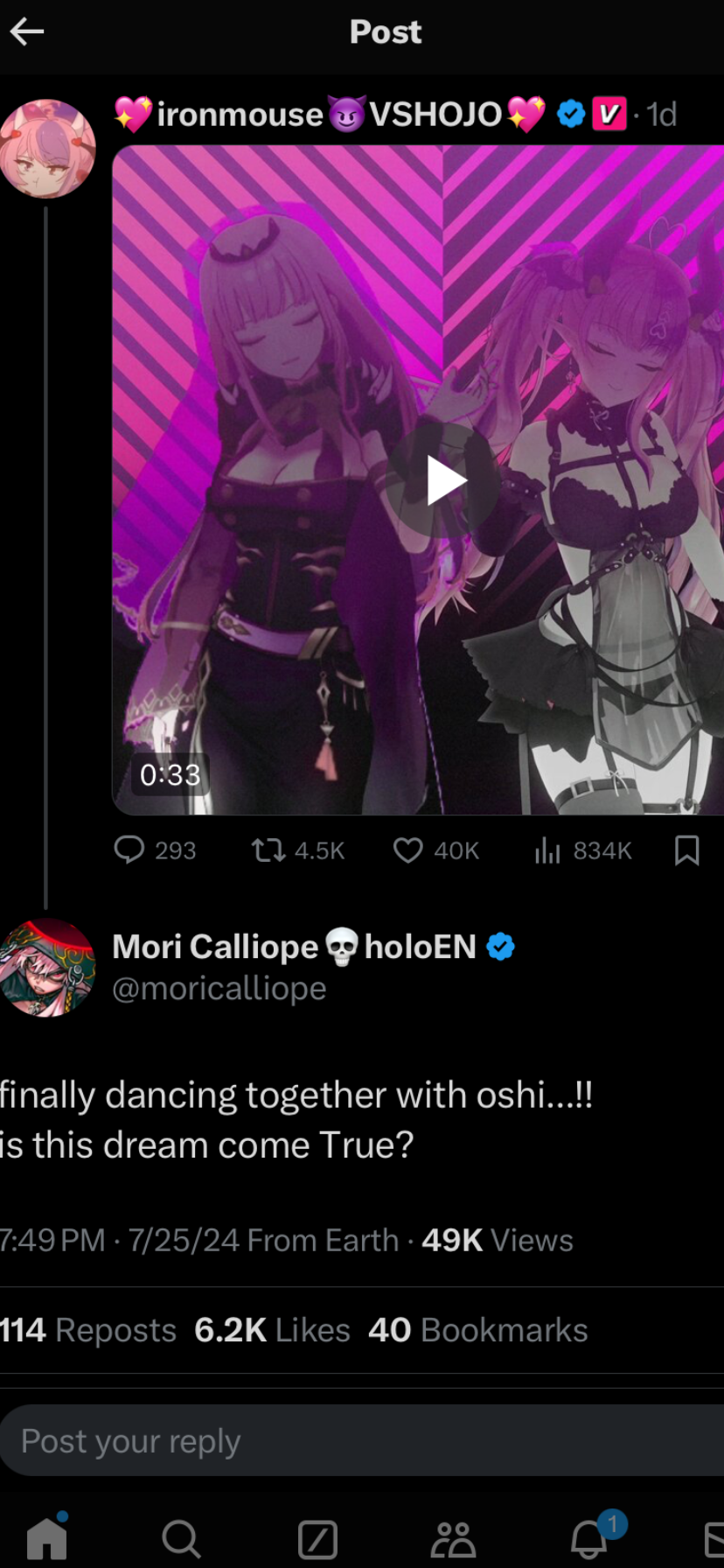Viewport: 724px width, 1568px height.
Task: Show the 6.2K Likes list
Action: [272, 1330]
